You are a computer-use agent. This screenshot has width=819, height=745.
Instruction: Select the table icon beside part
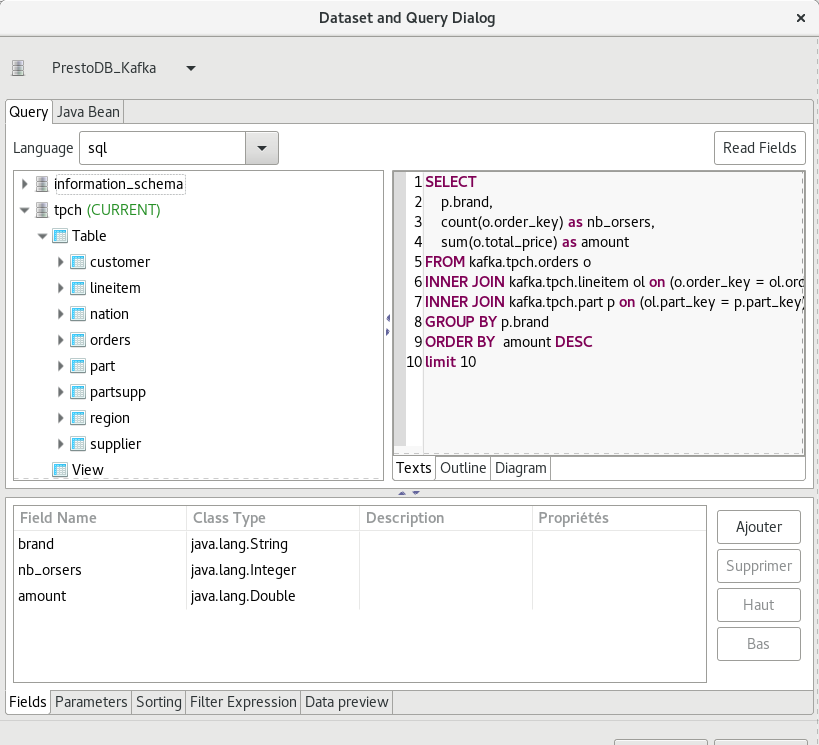coord(77,366)
